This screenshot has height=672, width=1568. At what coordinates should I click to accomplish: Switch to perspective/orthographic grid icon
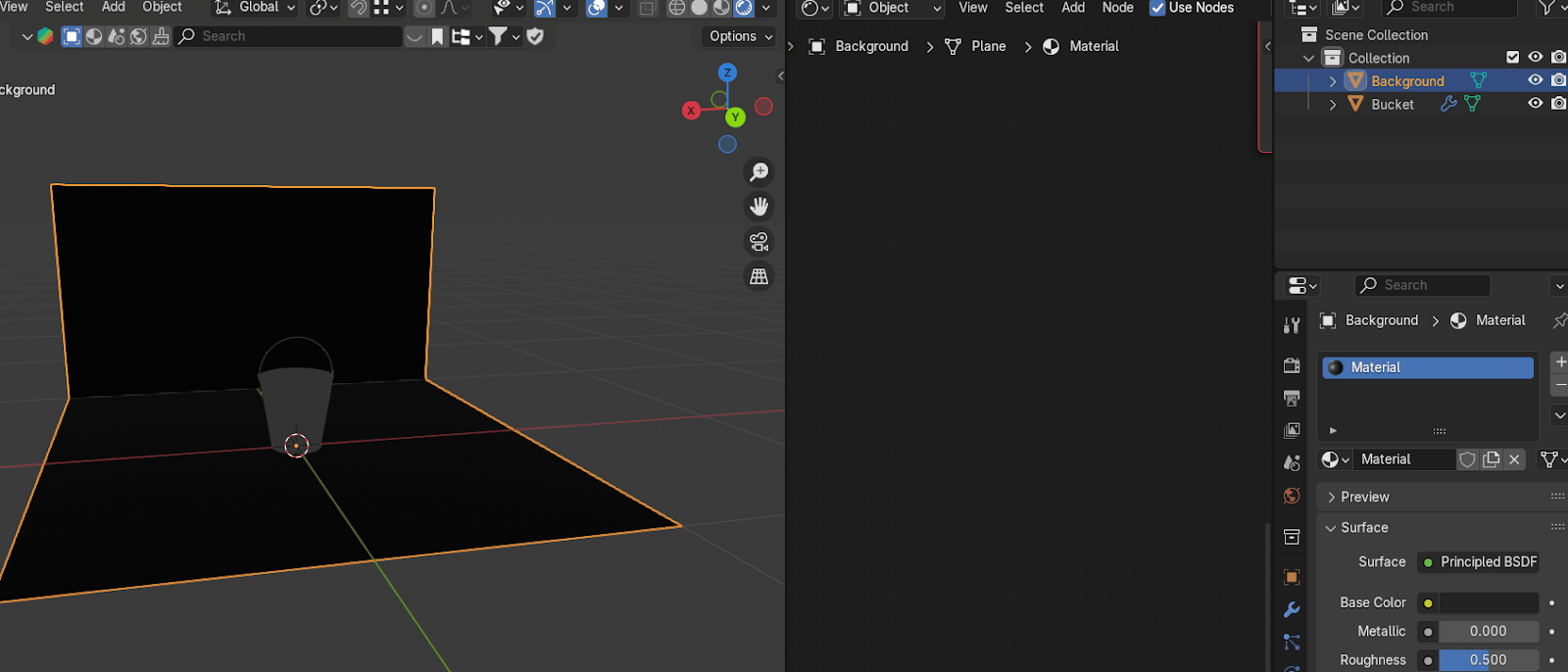(759, 277)
